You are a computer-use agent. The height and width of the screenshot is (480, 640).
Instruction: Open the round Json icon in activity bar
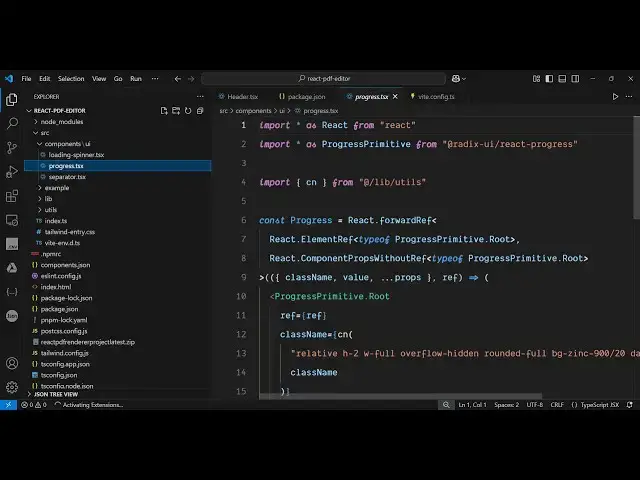[x=12, y=316]
